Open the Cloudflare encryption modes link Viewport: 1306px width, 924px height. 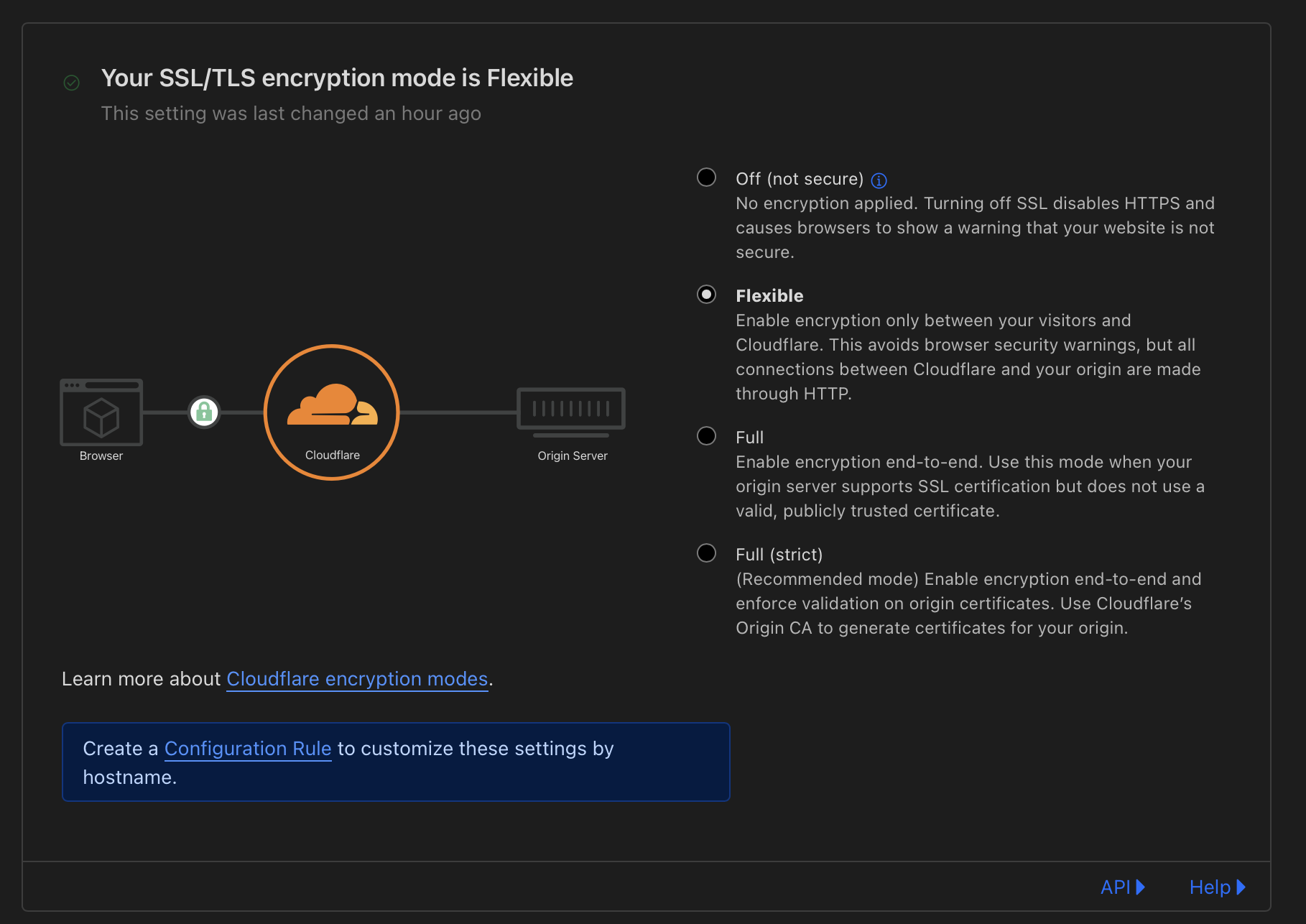pos(357,679)
